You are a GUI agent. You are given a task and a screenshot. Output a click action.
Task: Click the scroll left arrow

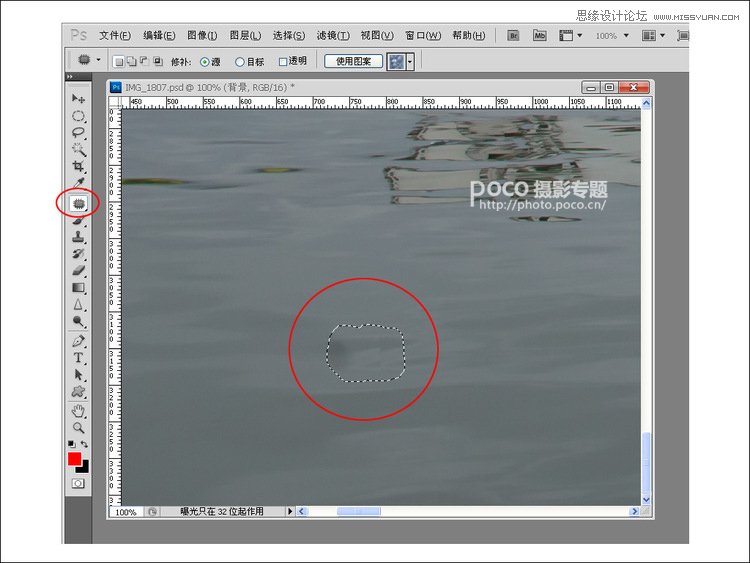pyautogui.click(x=301, y=511)
